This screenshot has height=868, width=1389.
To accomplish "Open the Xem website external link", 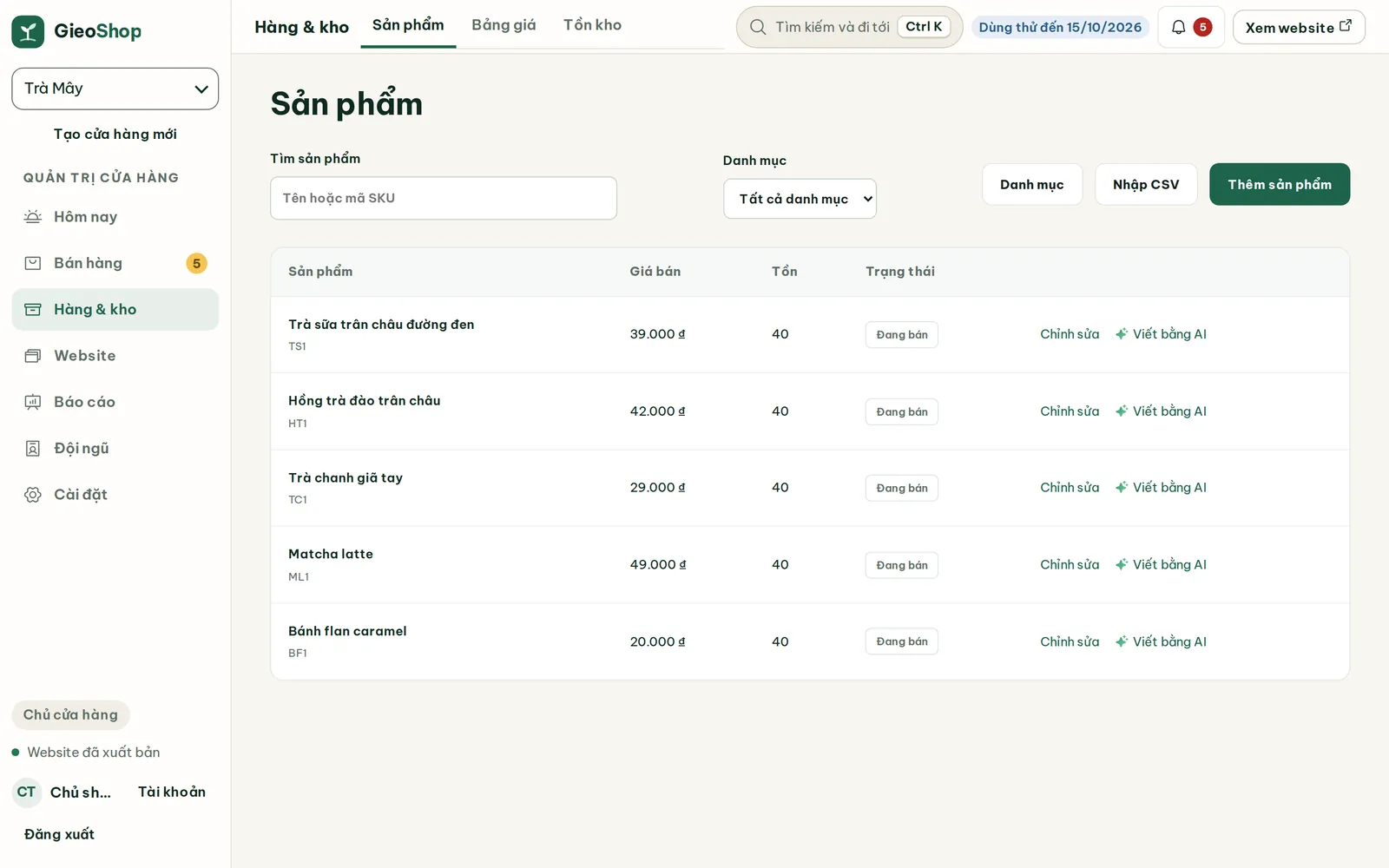I will click(1299, 27).
